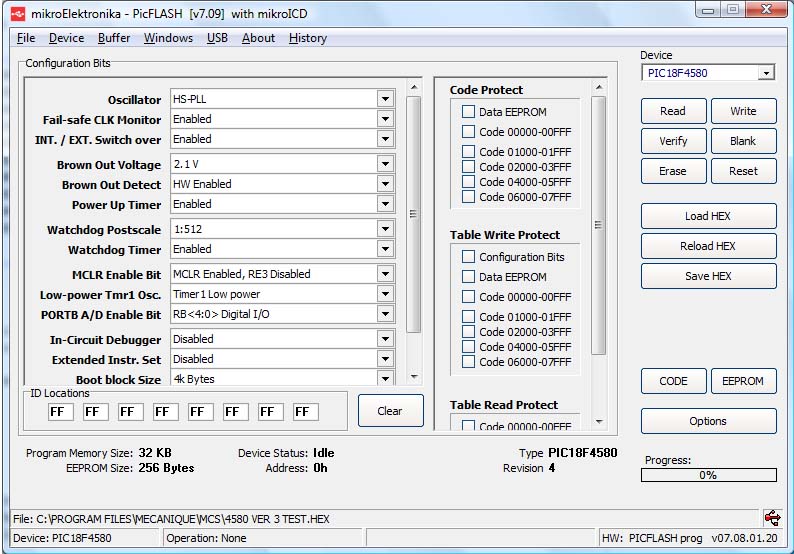
Task: Expand the Brown Out Voltage dropdown
Action: pyautogui.click(x=385, y=164)
